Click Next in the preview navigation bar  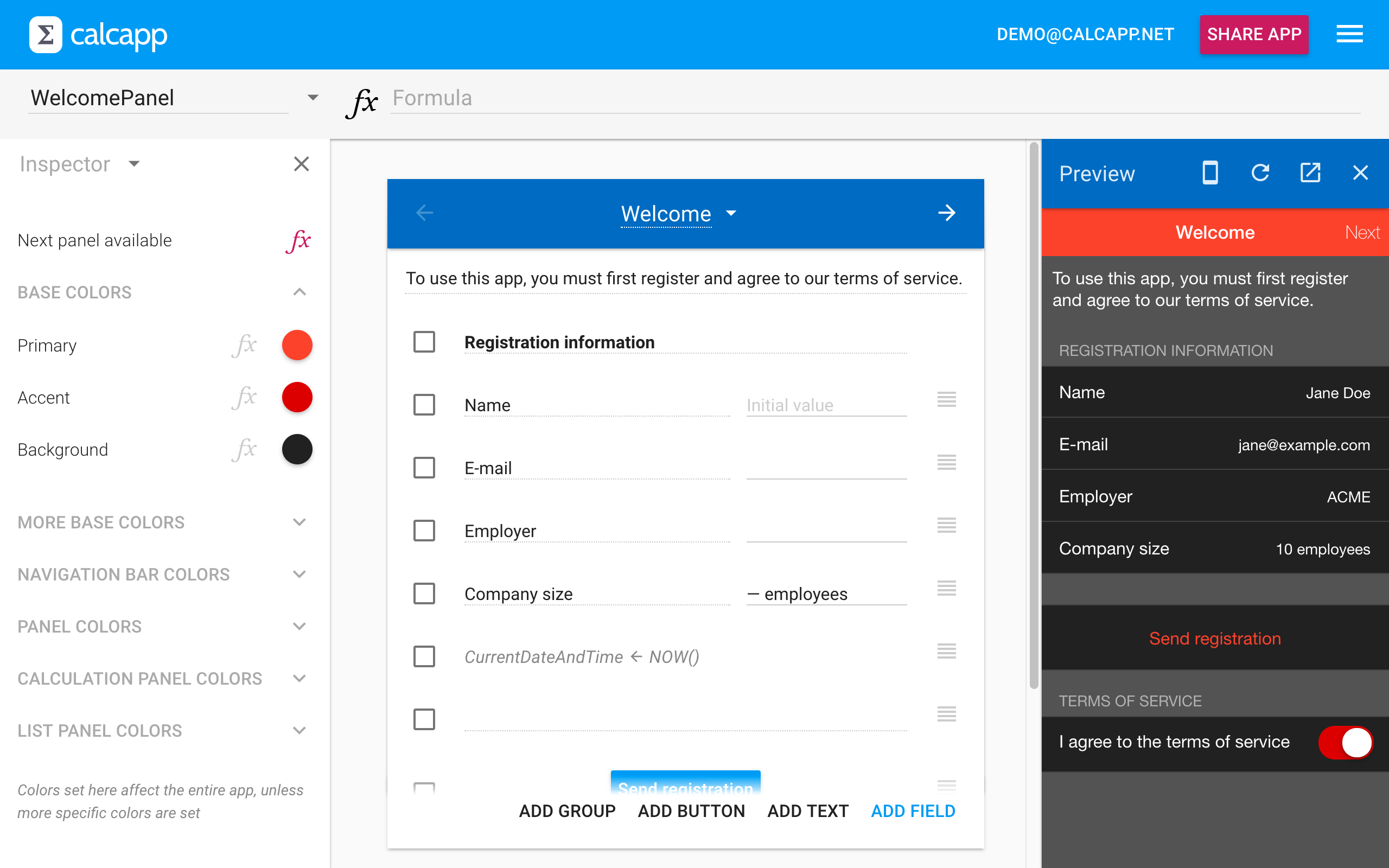1361,233
